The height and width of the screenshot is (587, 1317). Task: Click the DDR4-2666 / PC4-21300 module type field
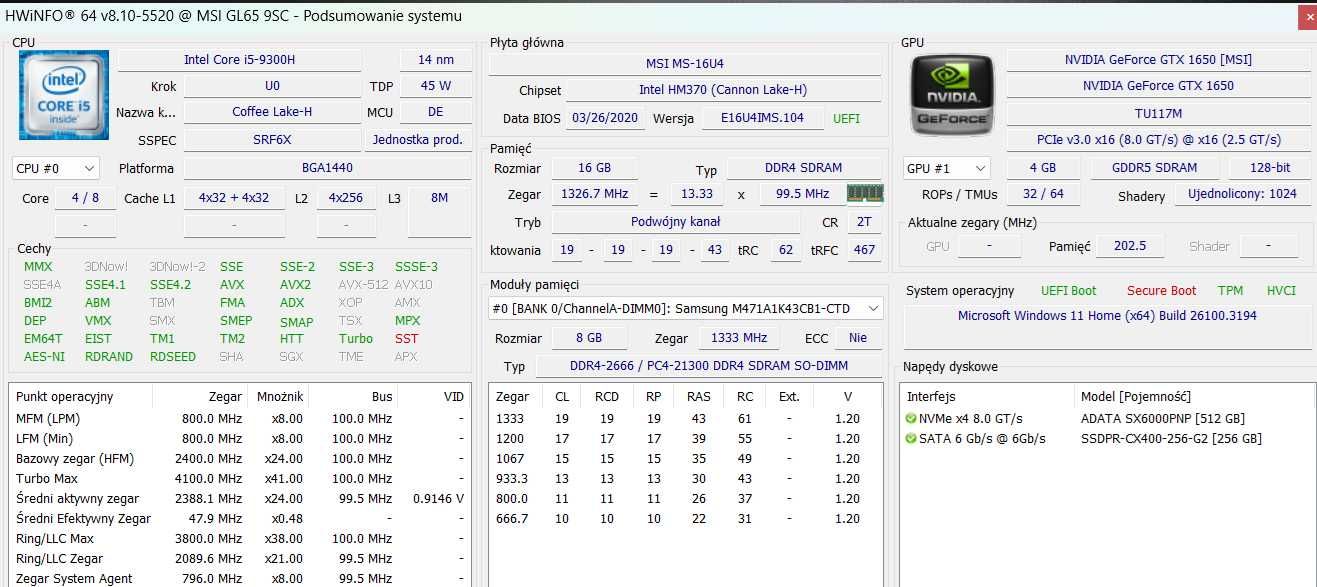[x=709, y=366]
